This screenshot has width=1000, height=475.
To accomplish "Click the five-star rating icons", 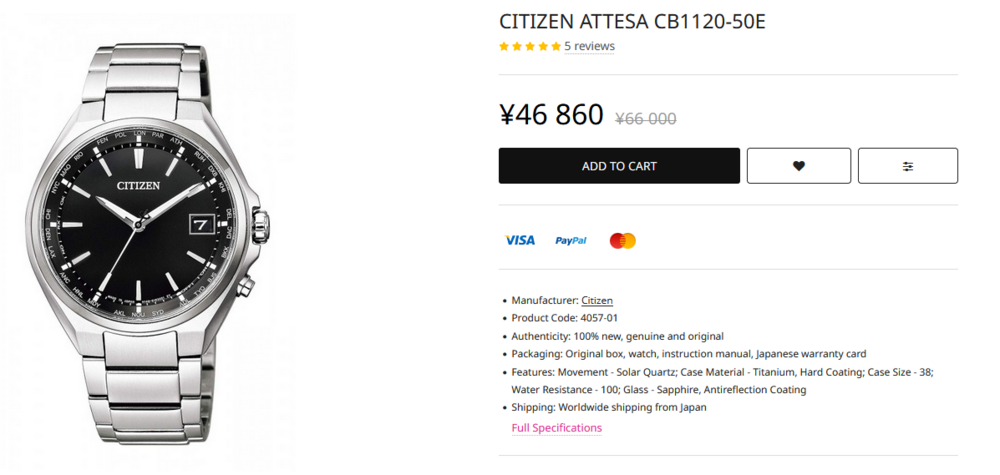I will (529, 47).
